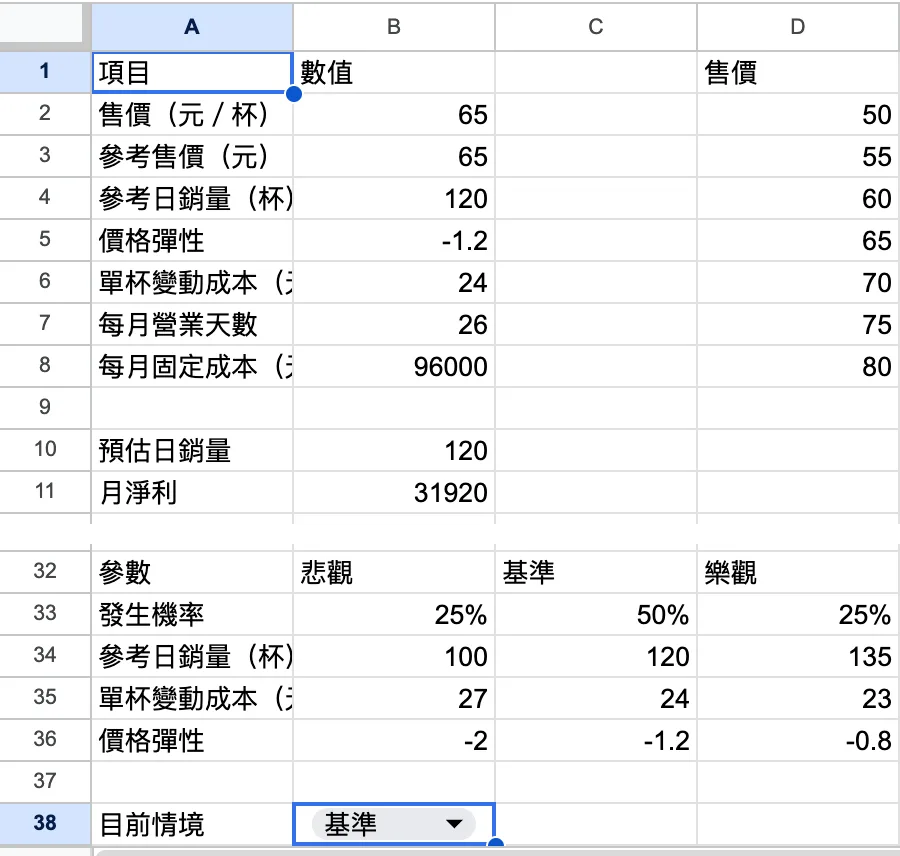
Task: Click the 發生機率 label cell
Action: 192,614
